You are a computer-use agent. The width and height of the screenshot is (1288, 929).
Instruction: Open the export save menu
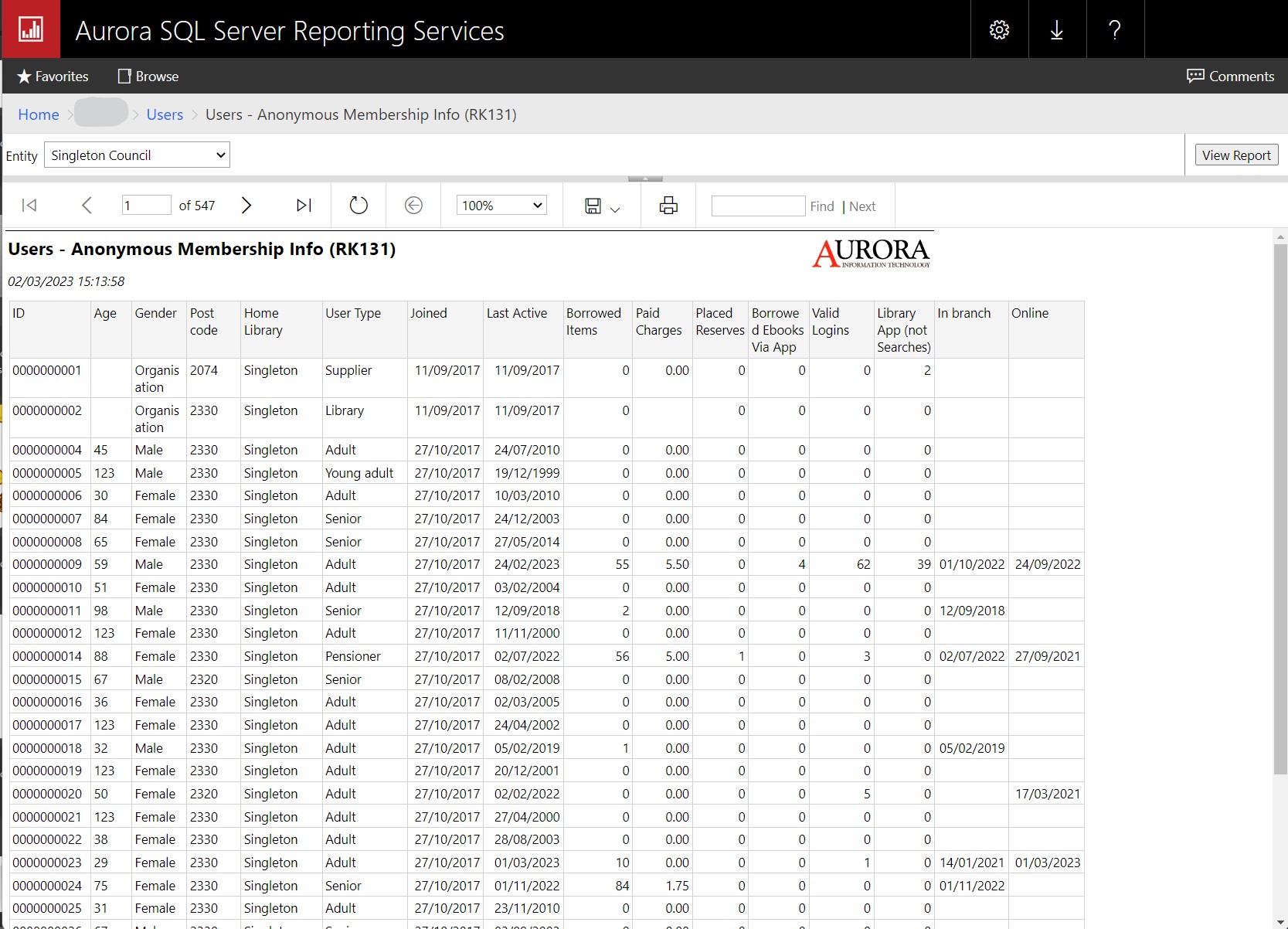point(602,206)
